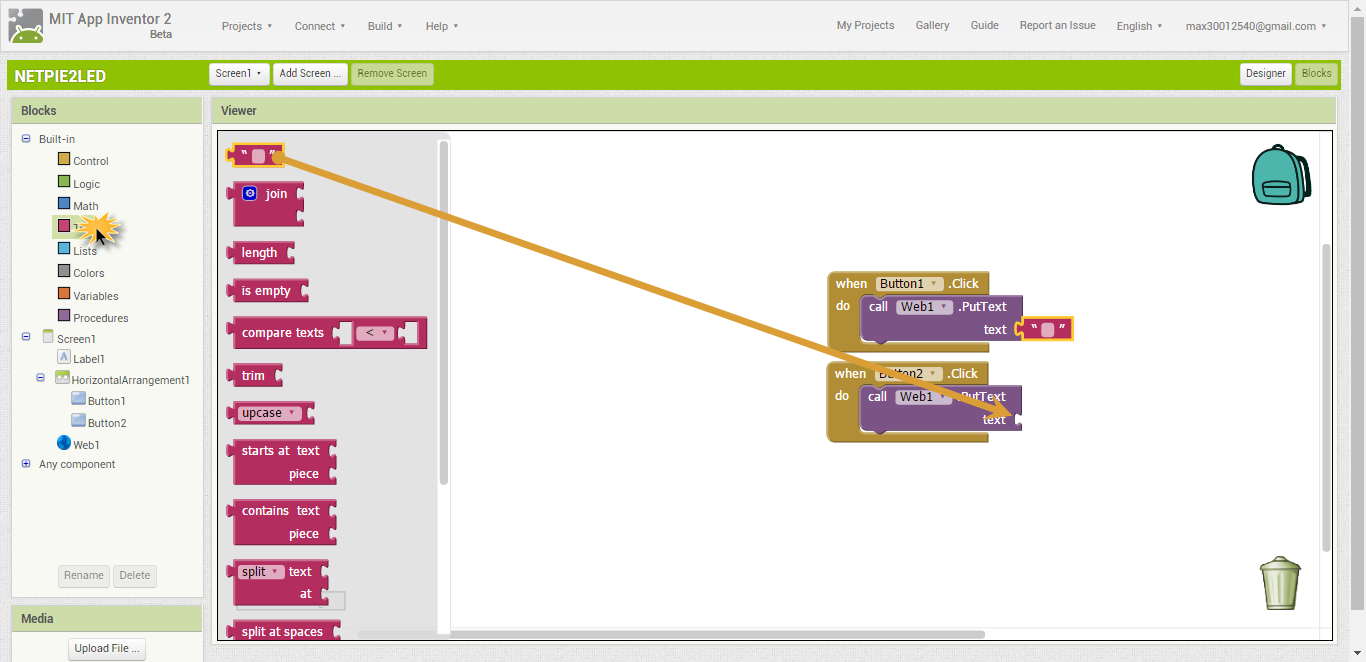Collapse the HorizontalArrangement1 tree node
The height and width of the screenshot is (662, 1366).
point(41,379)
